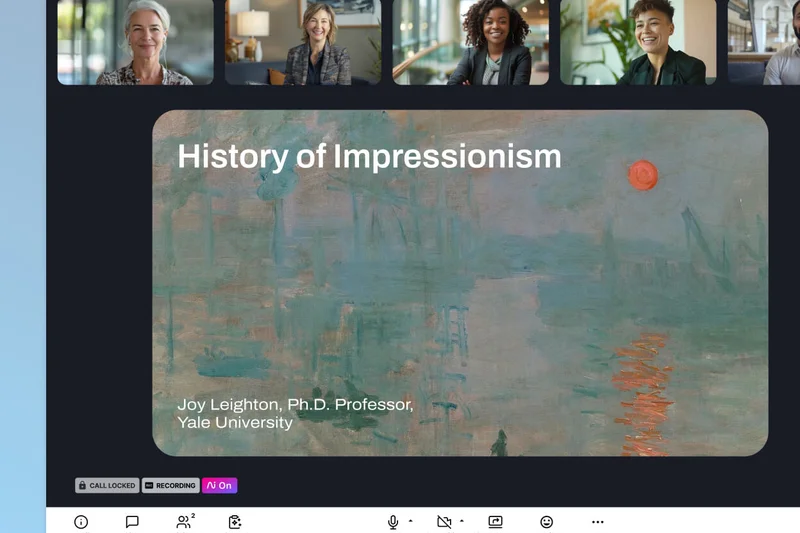Select the curly-haired woman's video tile
Viewport: 800px width, 533px height.
[x=470, y=42]
